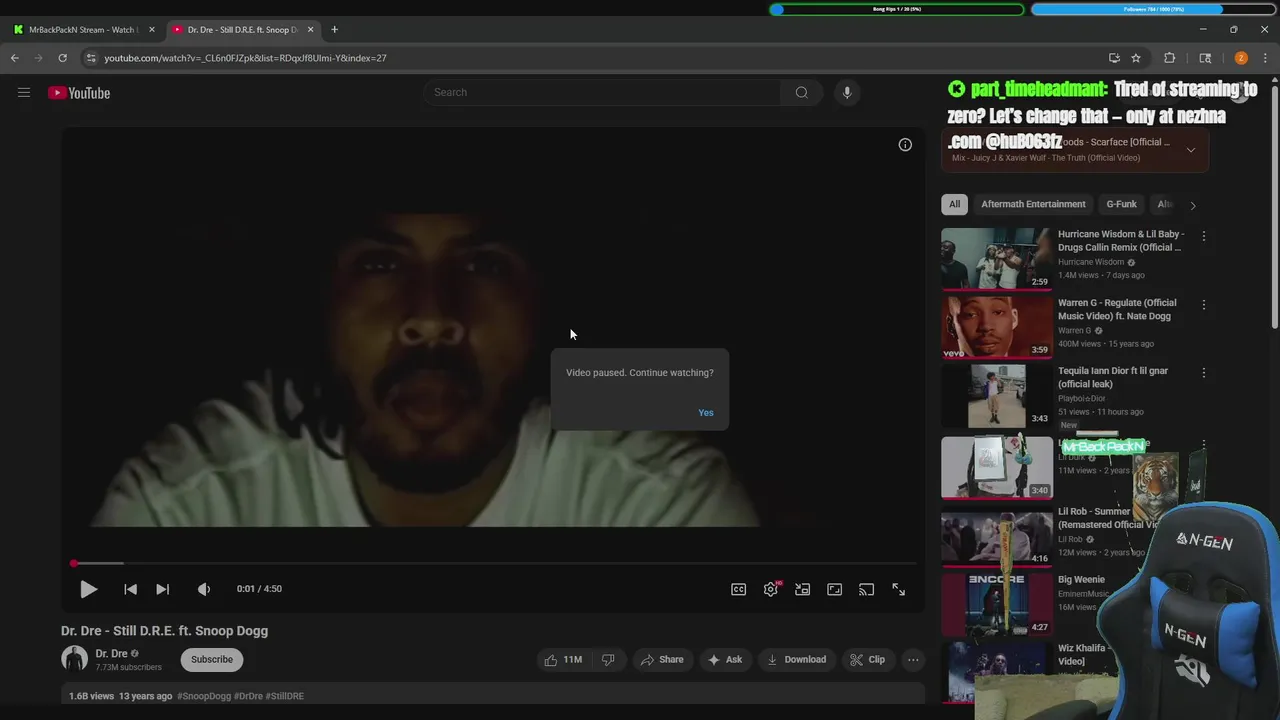The width and height of the screenshot is (1280, 720).
Task: Toggle closed captions on the player
Action: 738,589
